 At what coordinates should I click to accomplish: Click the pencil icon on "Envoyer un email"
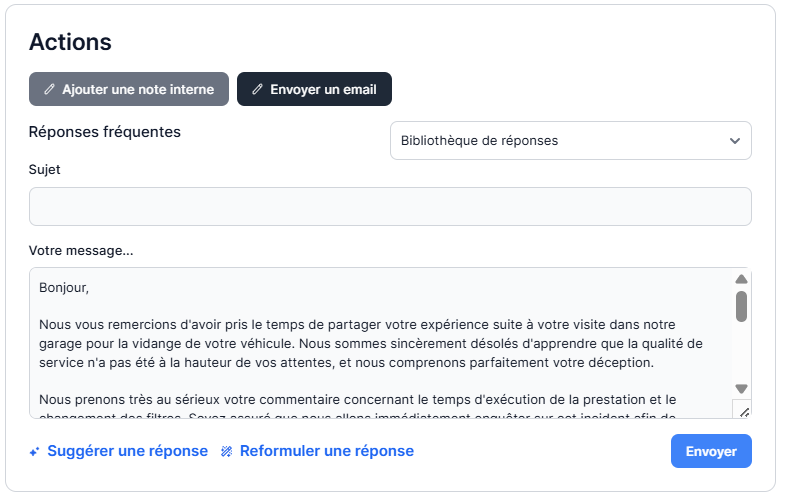coord(257,89)
